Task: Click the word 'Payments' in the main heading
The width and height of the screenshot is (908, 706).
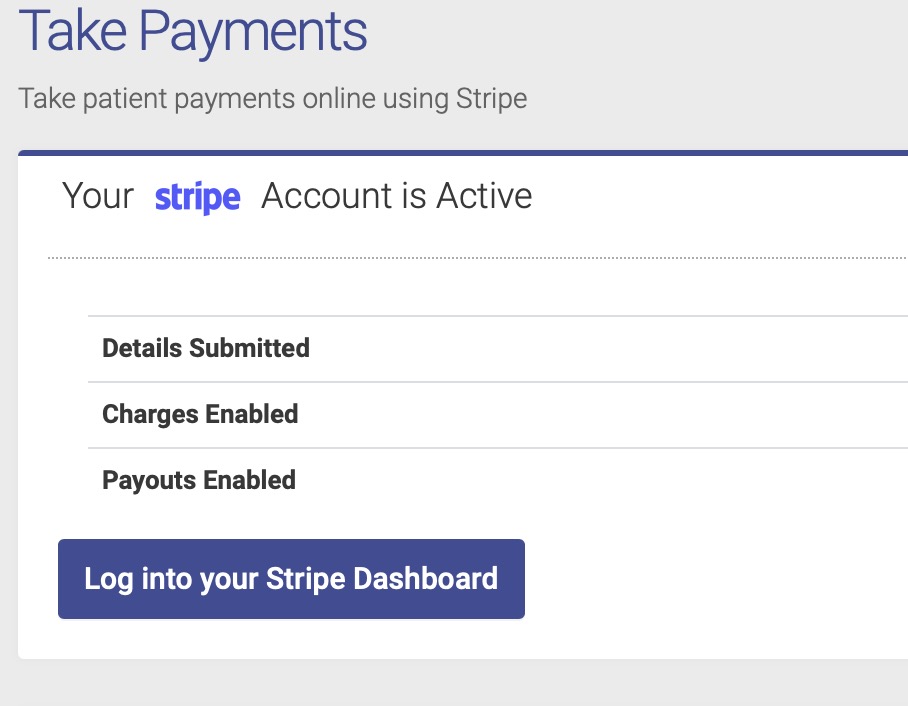Action: (x=253, y=32)
